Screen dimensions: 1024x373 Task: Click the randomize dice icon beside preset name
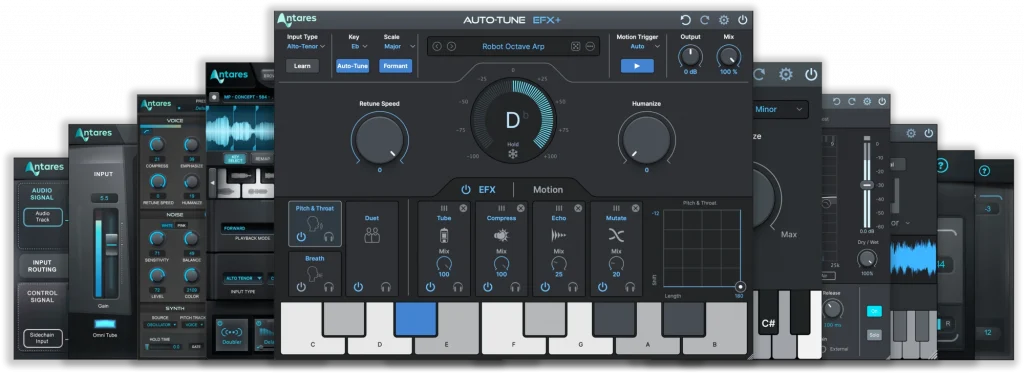click(x=575, y=46)
